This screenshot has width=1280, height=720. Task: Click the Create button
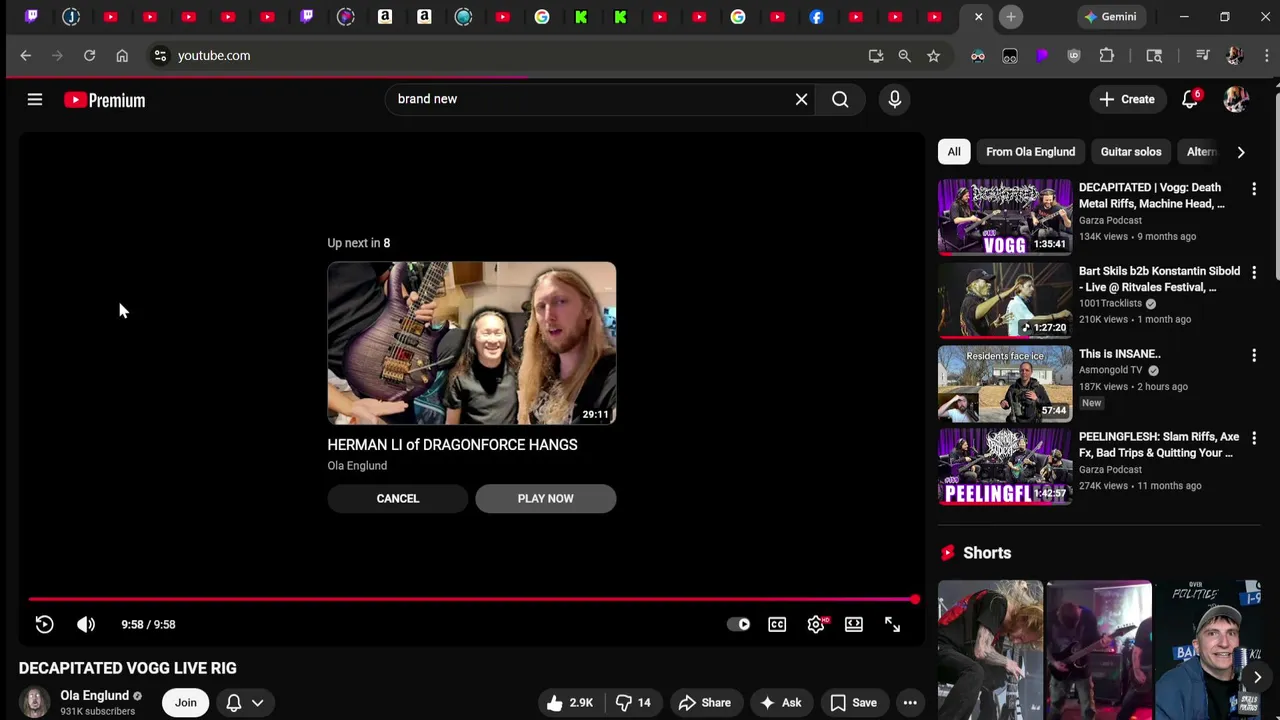(x=1127, y=99)
